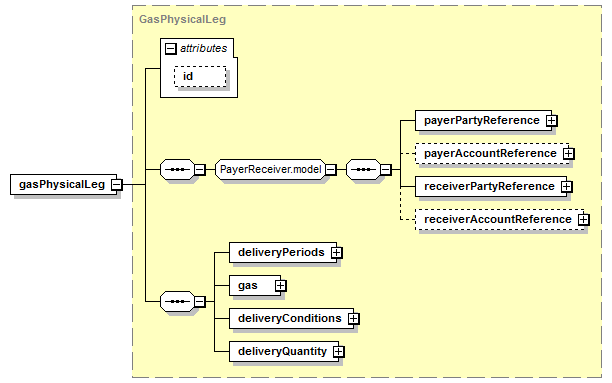Viewport: 612px width, 383px height.
Task: Expand deliveryPeriods plus icon
Action: (336, 253)
